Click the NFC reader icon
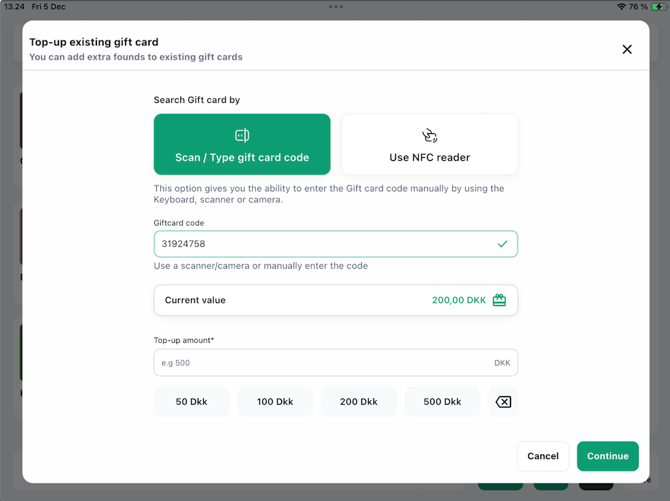Image resolution: width=670 pixels, height=501 pixels. [430, 135]
